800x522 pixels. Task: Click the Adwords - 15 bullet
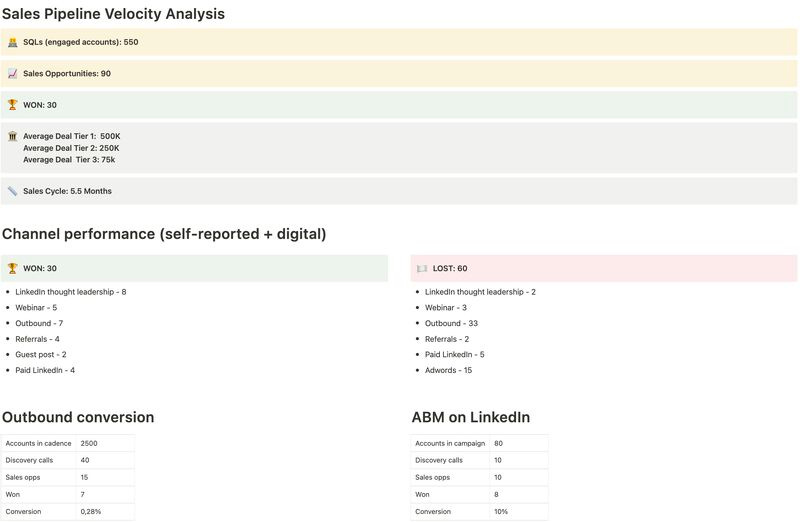coord(448,370)
